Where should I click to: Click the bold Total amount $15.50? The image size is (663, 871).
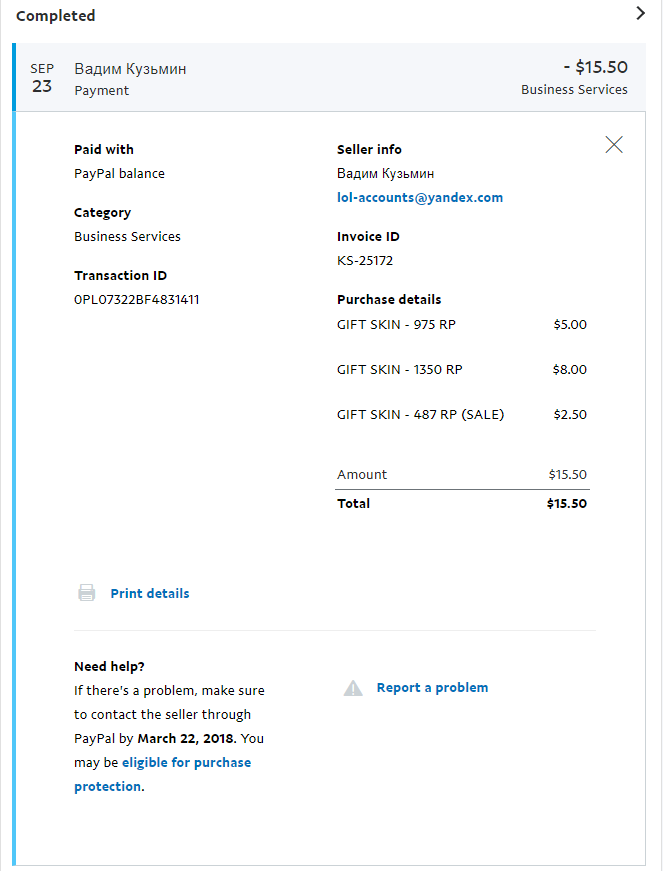[566, 504]
